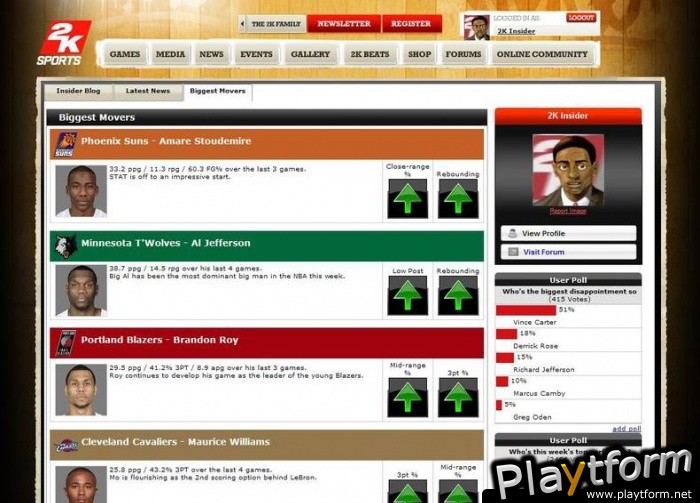Open Brandon Roy's player photo
The image size is (700, 503).
(x=81, y=390)
